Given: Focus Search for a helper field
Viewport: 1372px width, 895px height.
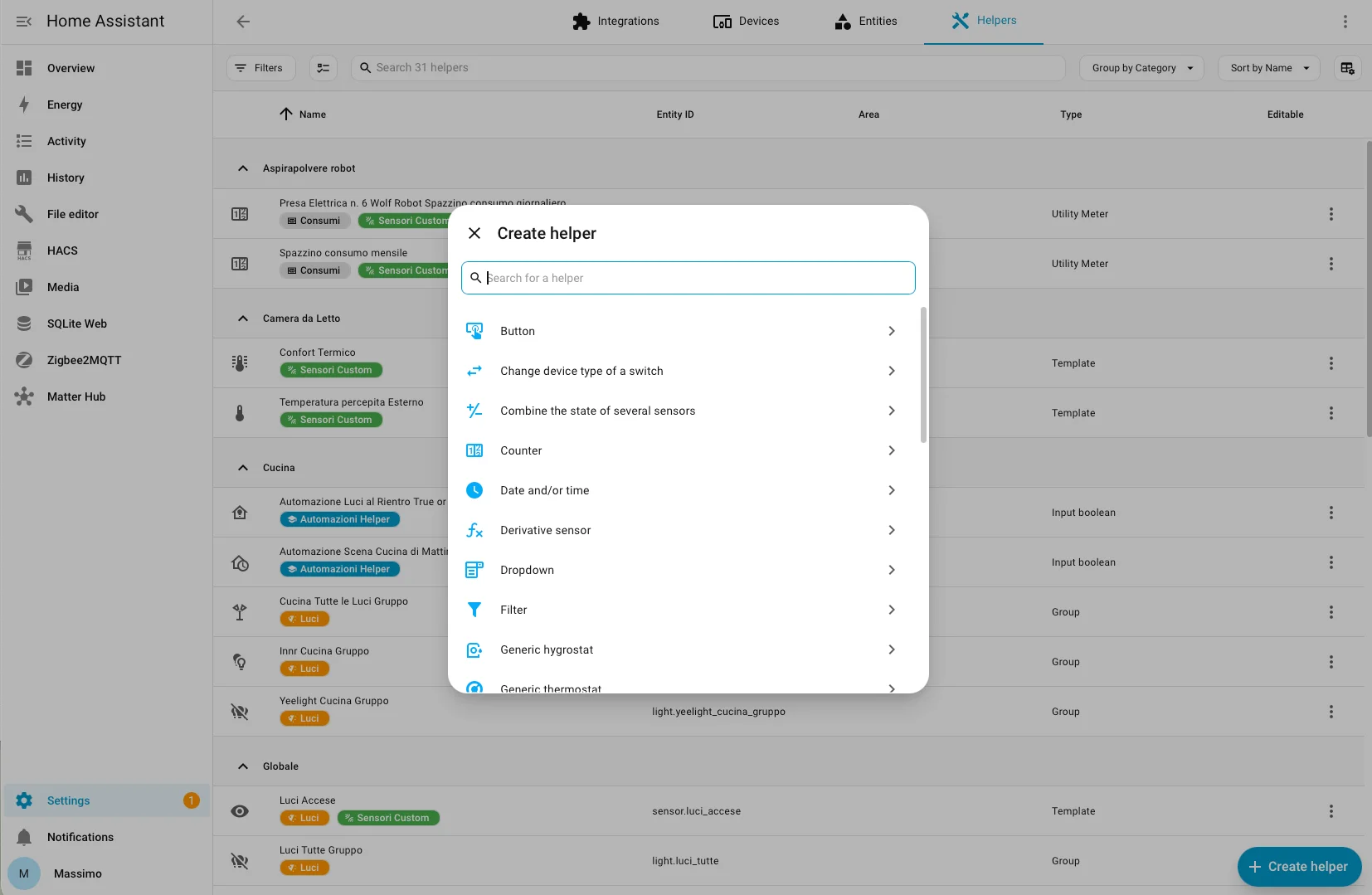Looking at the screenshot, I should tap(688, 278).
